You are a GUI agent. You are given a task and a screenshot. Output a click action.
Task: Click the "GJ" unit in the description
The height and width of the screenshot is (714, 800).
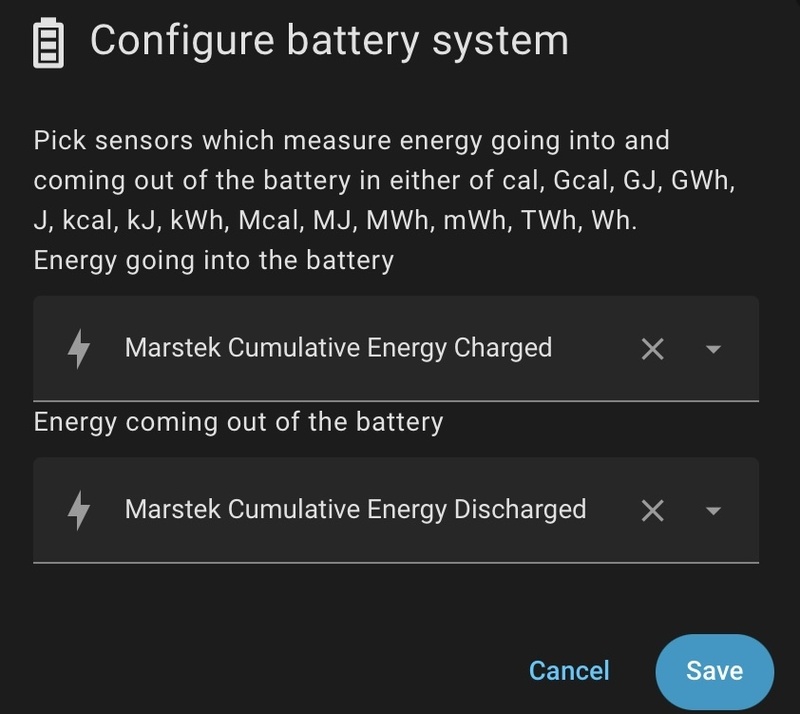tap(640, 181)
